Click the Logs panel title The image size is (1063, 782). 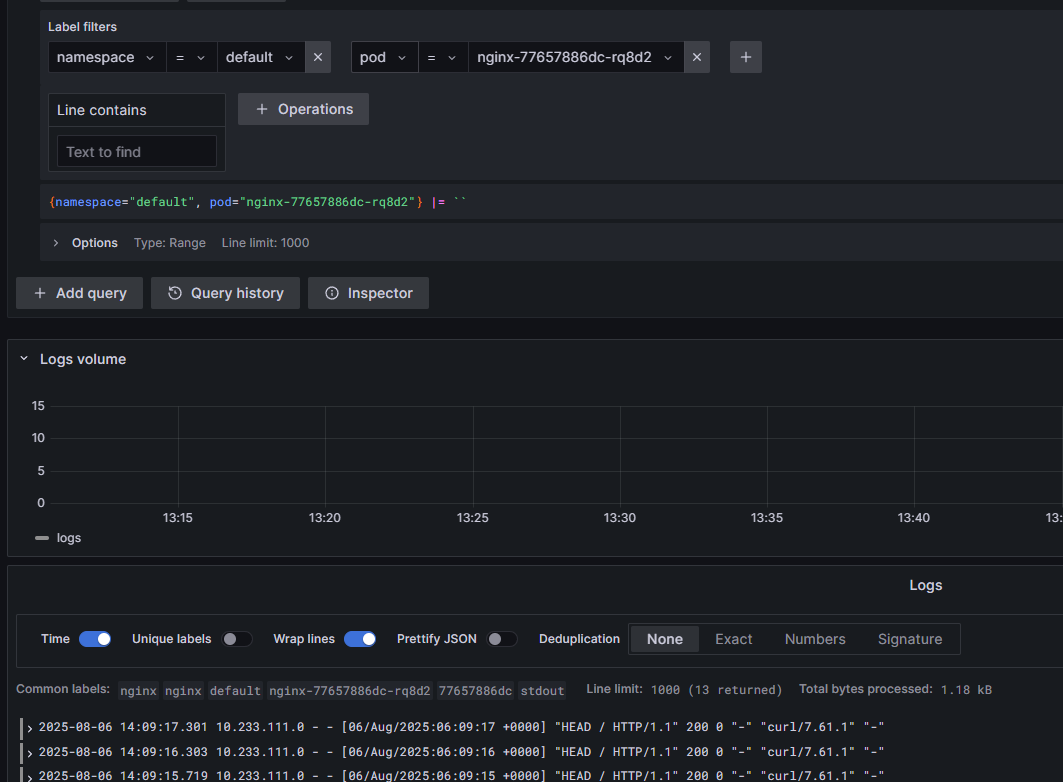[x=925, y=585]
